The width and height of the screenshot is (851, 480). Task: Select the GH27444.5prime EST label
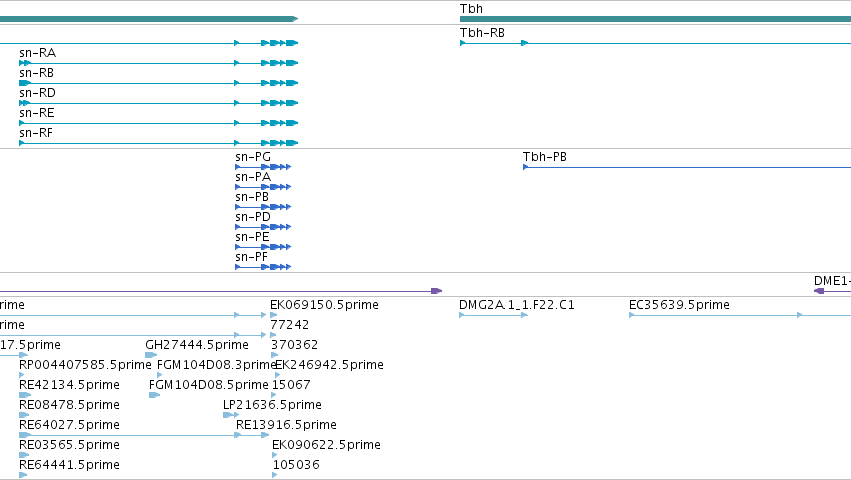197,345
